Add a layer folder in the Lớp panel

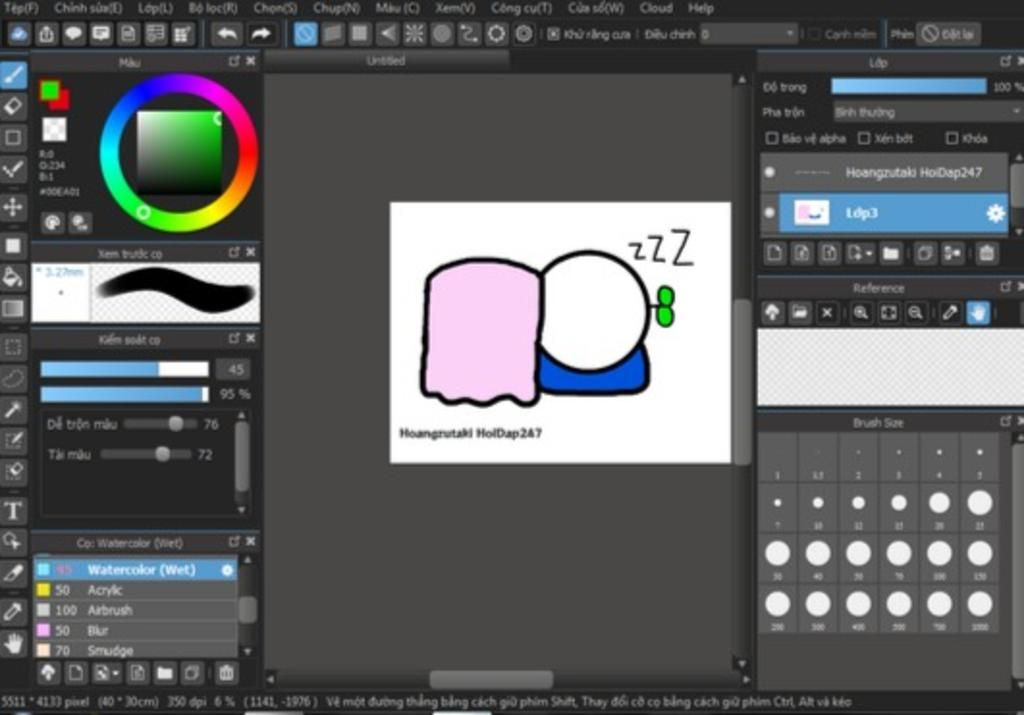coord(891,253)
